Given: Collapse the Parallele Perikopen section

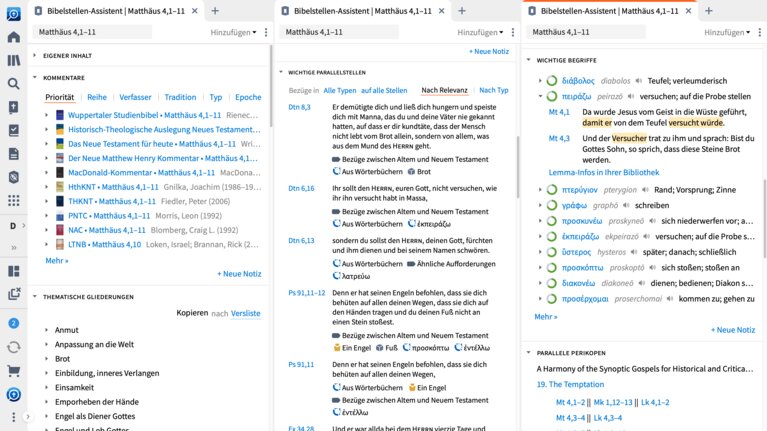Looking at the screenshot, I should 529,352.
